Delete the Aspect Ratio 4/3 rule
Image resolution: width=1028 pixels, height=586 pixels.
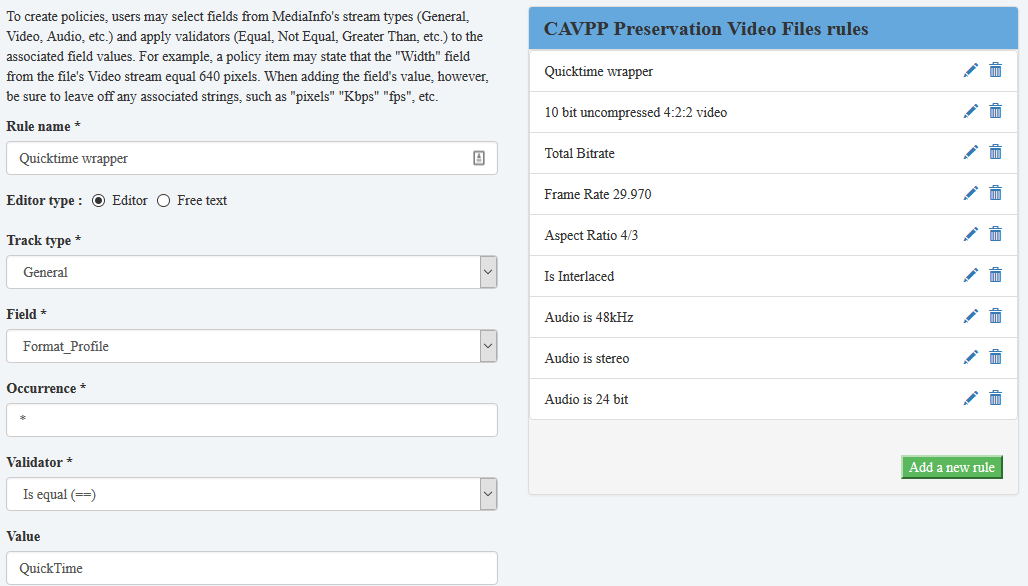pos(995,234)
